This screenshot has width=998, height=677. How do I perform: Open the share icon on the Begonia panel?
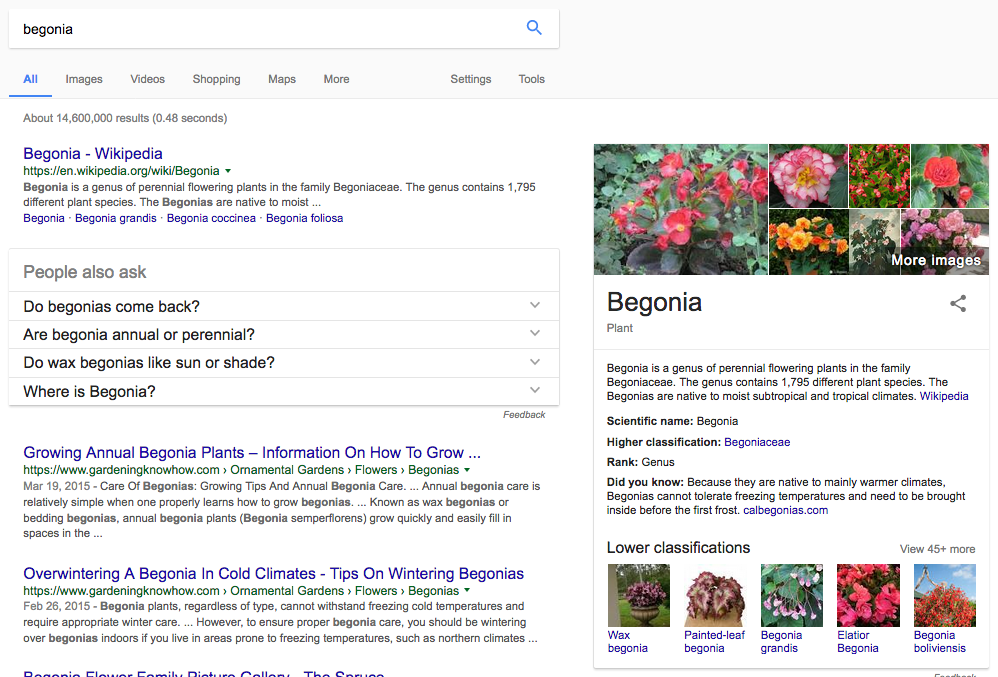[958, 303]
